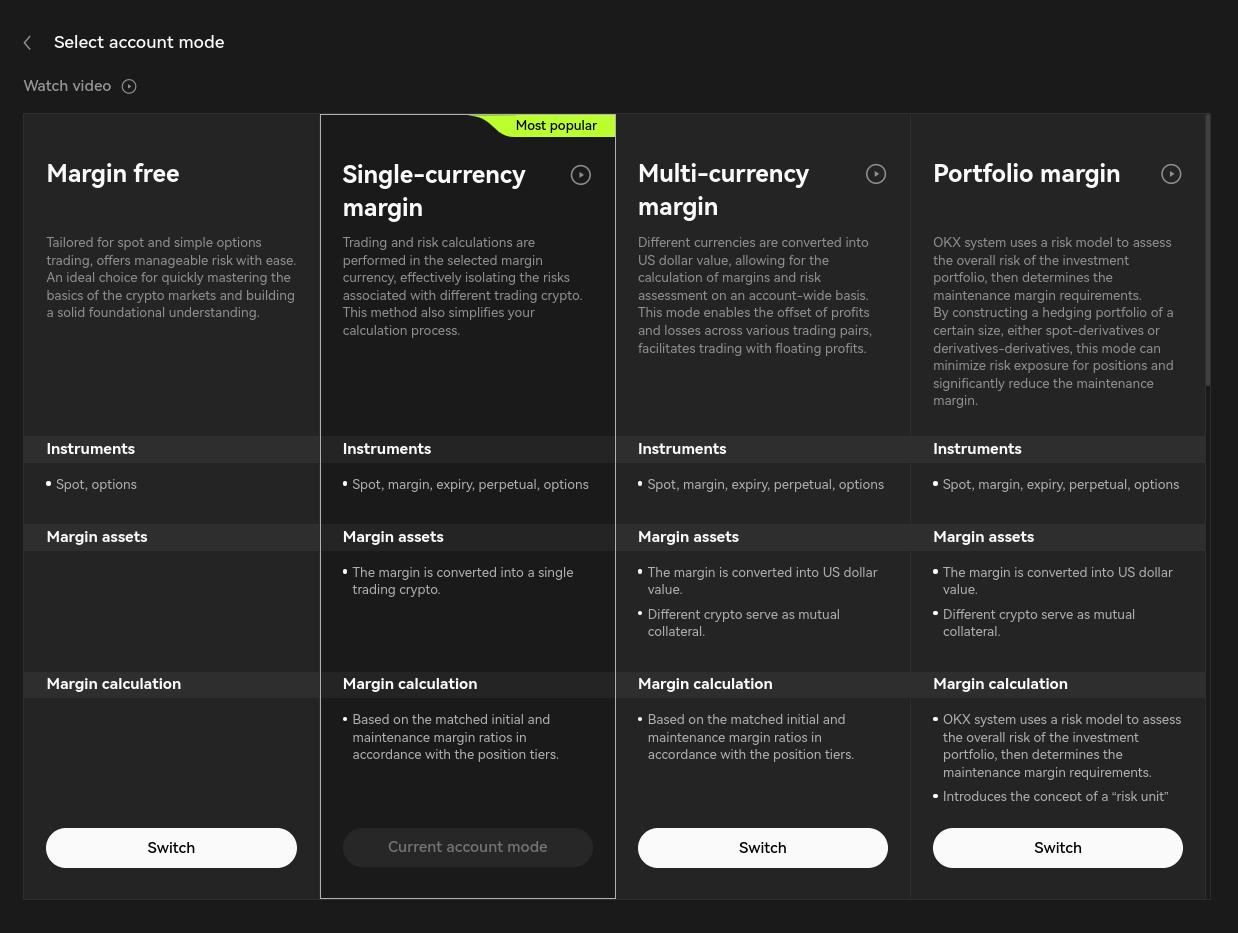
Task: Click the back arrow to leave account mode selection
Action: click(26, 42)
